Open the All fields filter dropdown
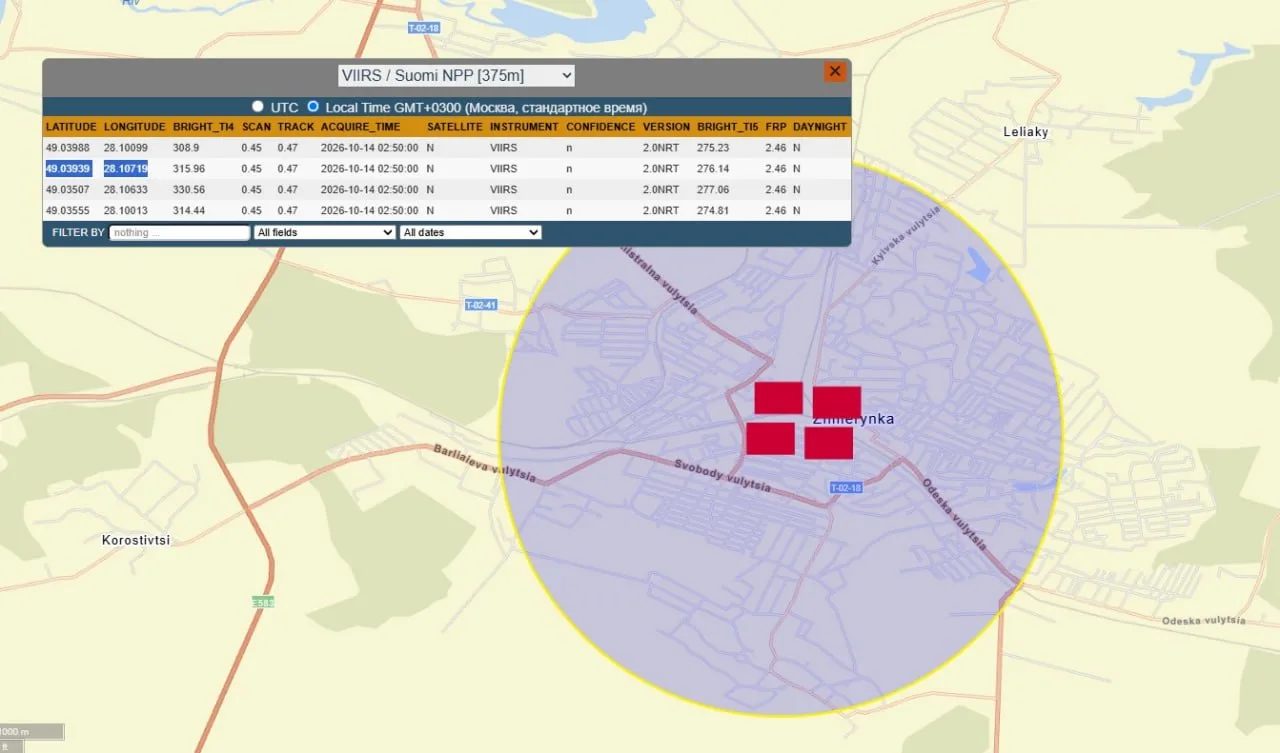This screenshot has width=1280, height=753. (x=325, y=232)
